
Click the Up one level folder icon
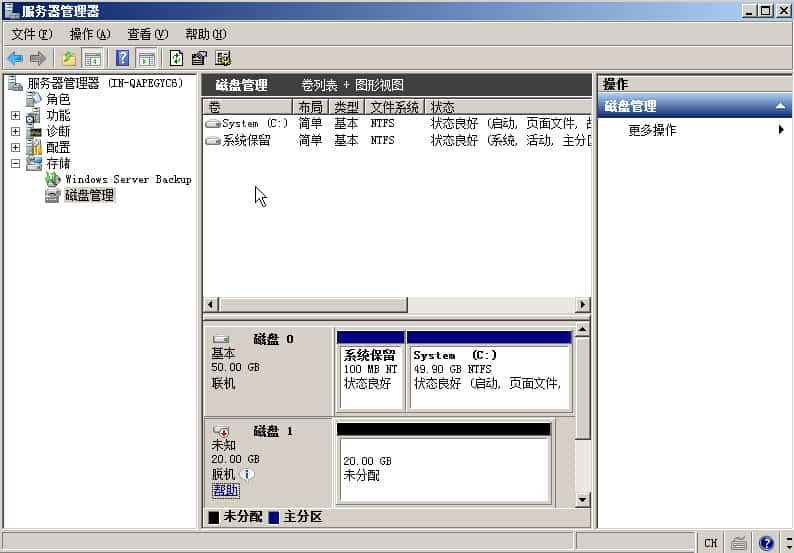click(69, 58)
